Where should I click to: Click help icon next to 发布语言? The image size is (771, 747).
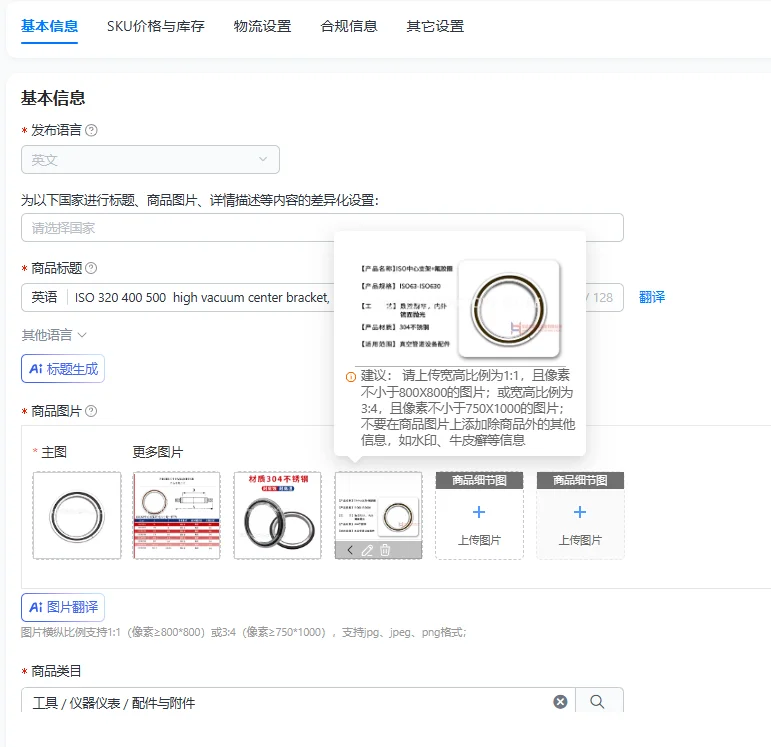point(91,130)
